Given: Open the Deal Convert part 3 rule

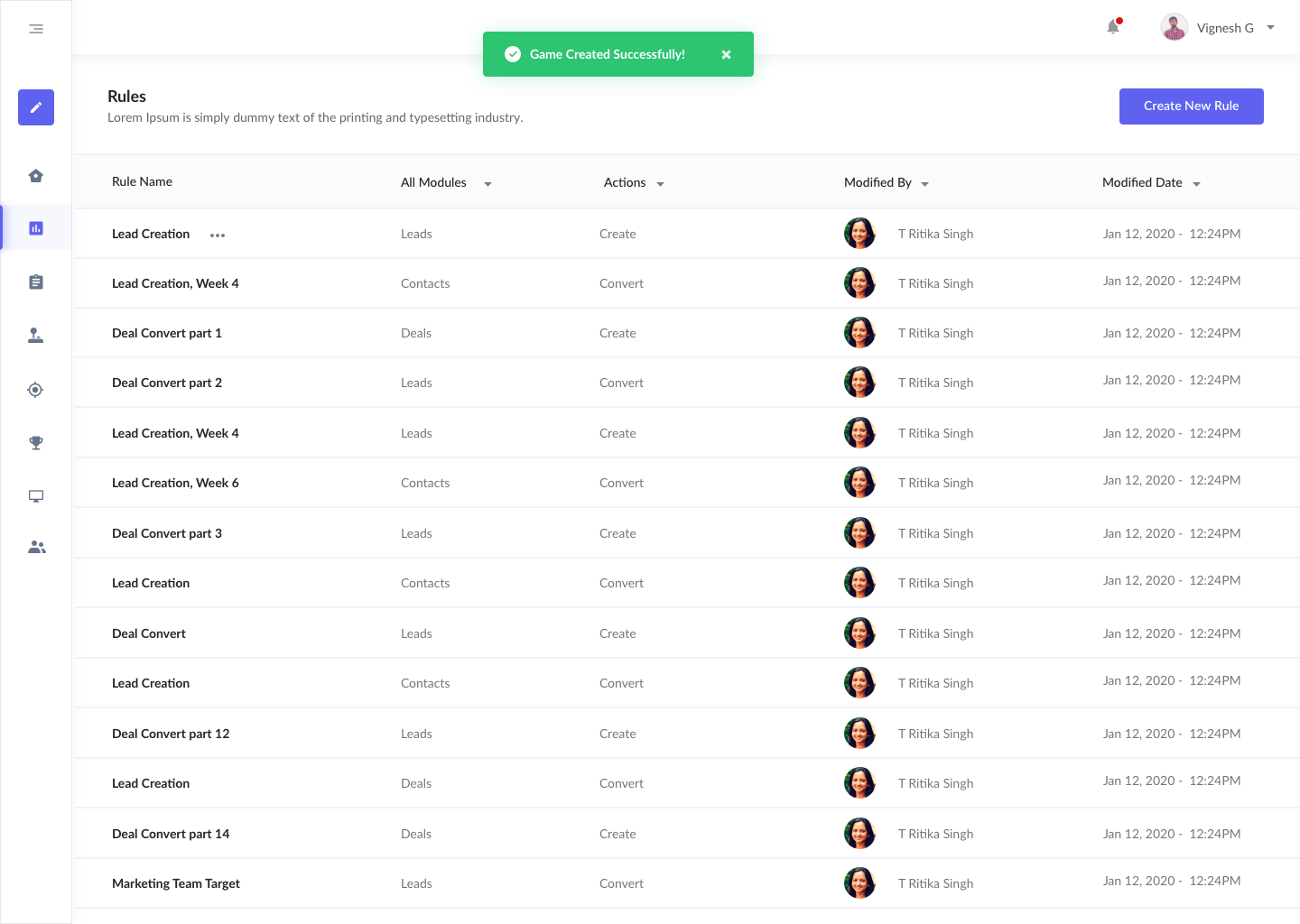Looking at the screenshot, I should [x=167, y=533].
